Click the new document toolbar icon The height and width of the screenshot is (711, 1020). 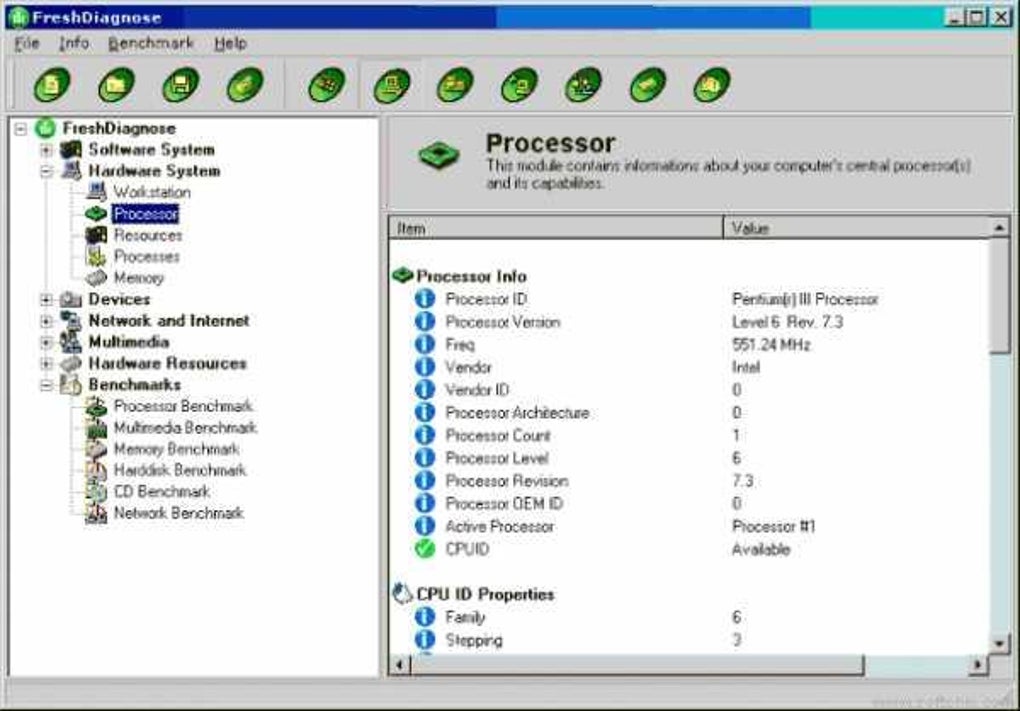click(52, 85)
